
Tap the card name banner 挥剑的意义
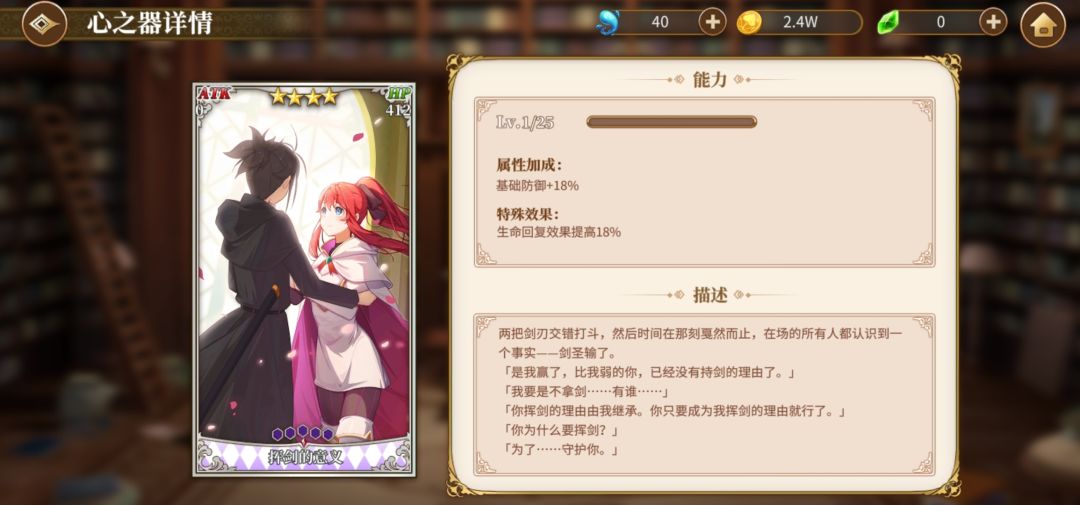click(304, 457)
